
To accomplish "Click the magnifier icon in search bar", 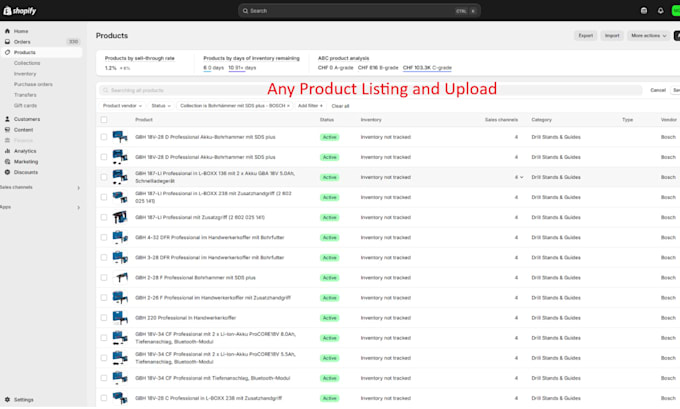I will click(x=245, y=11).
